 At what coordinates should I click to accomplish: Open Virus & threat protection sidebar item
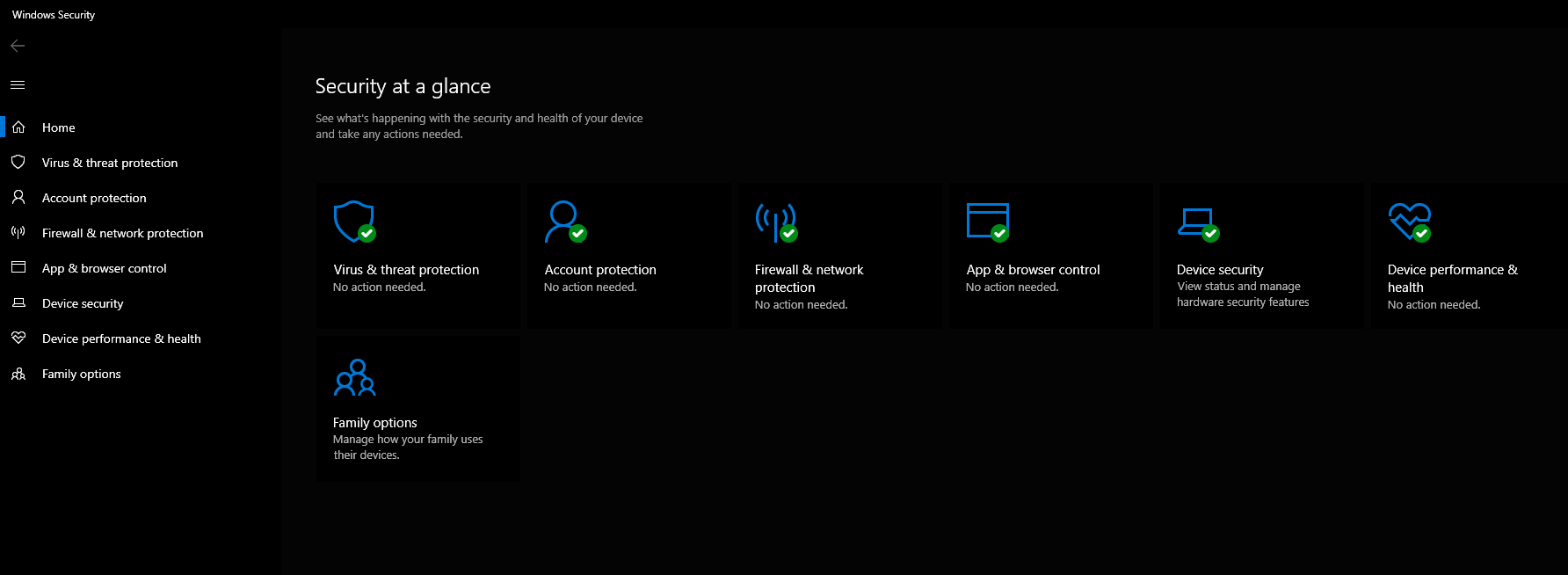pos(109,163)
